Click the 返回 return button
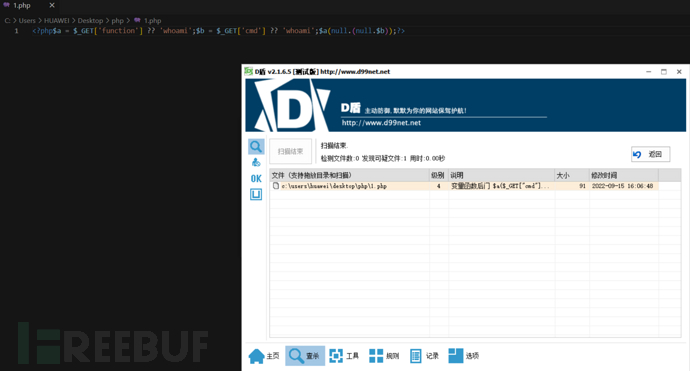The width and height of the screenshot is (690, 371). tap(650, 154)
